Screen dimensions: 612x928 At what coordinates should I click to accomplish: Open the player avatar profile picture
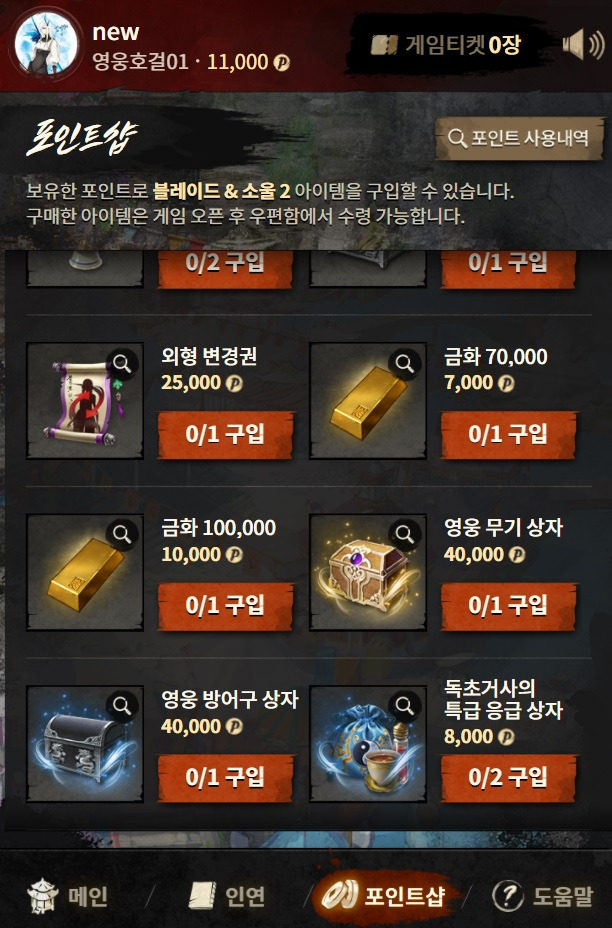pos(46,45)
